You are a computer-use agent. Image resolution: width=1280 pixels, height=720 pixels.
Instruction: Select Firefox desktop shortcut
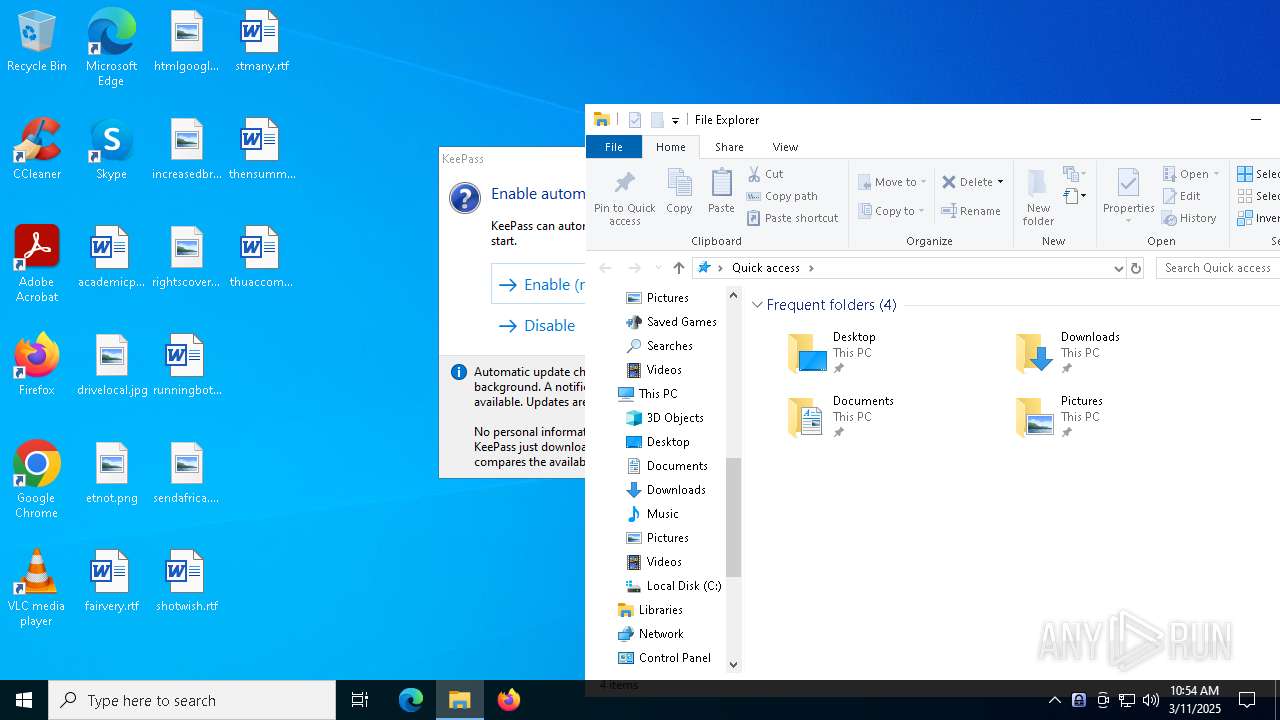37,366
